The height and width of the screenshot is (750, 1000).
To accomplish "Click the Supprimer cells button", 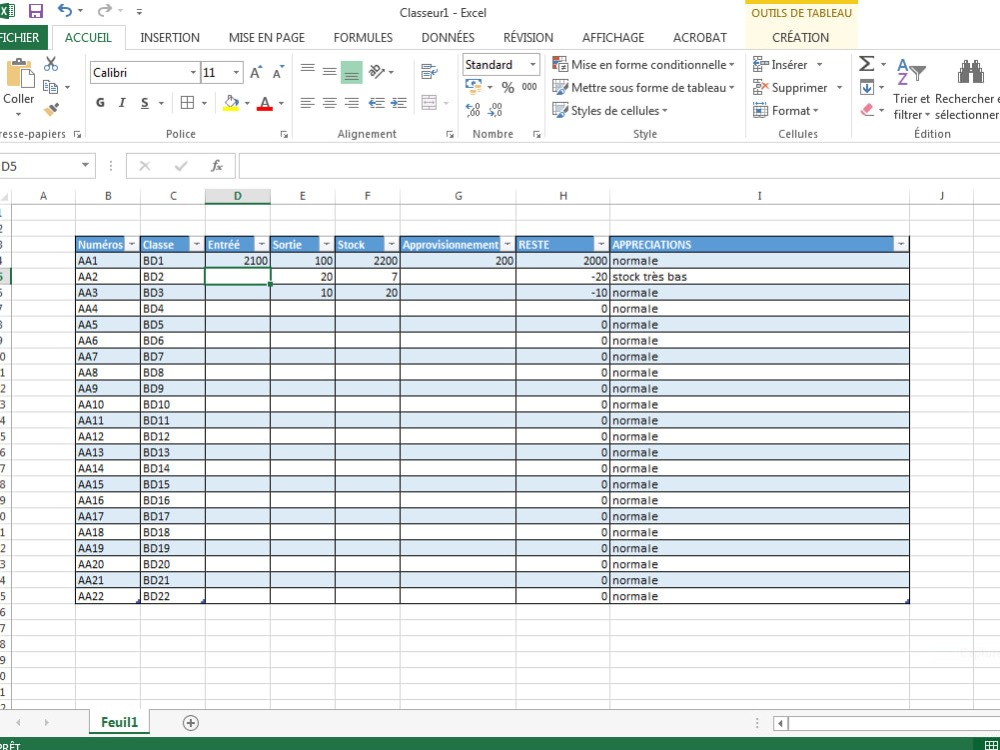I will coord(797,87).
